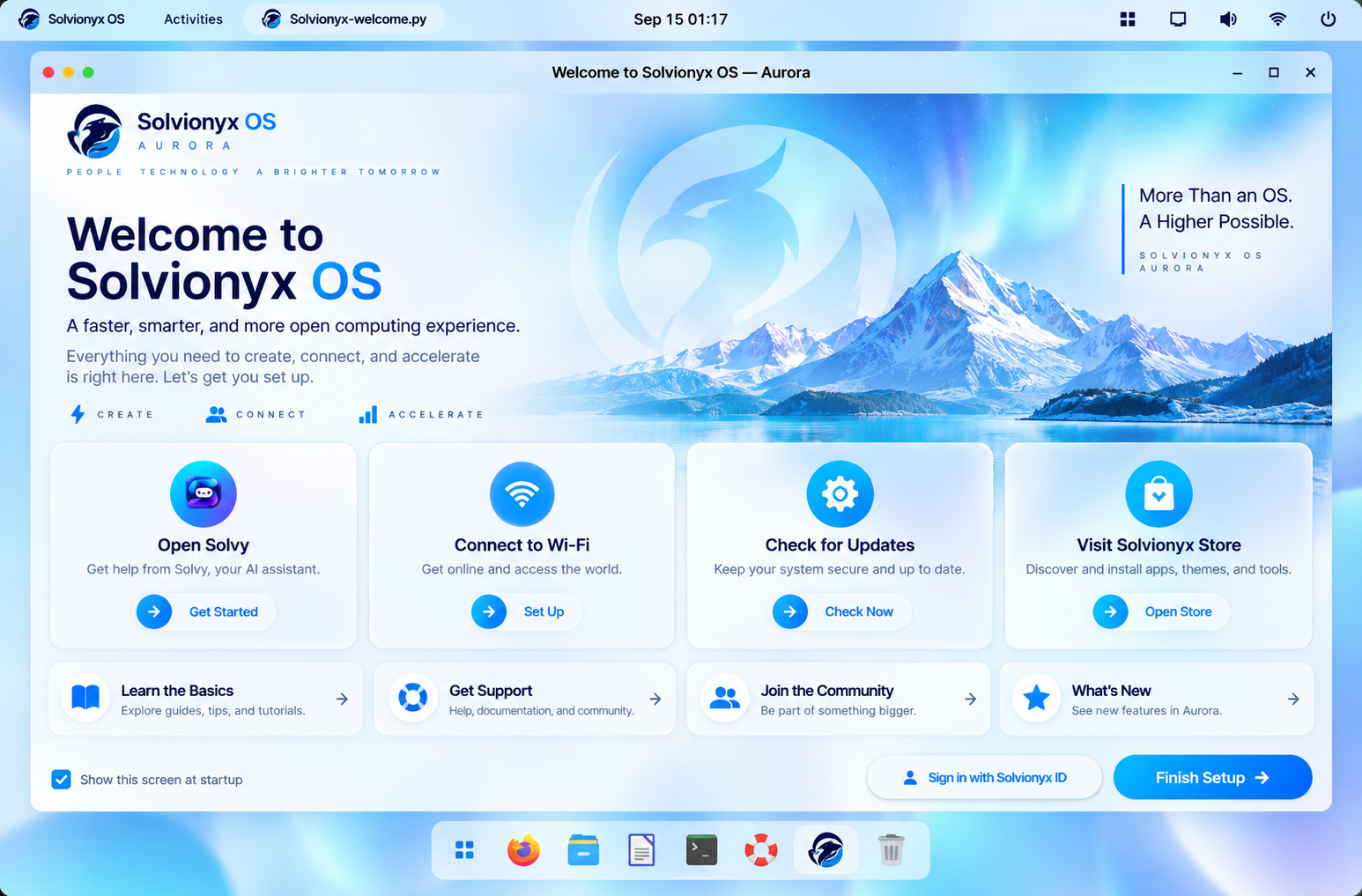Open the clock showing Sep 15 01:17
Image resolution: width=1362 pixels, height=896 pixels.
pos(680,19)
